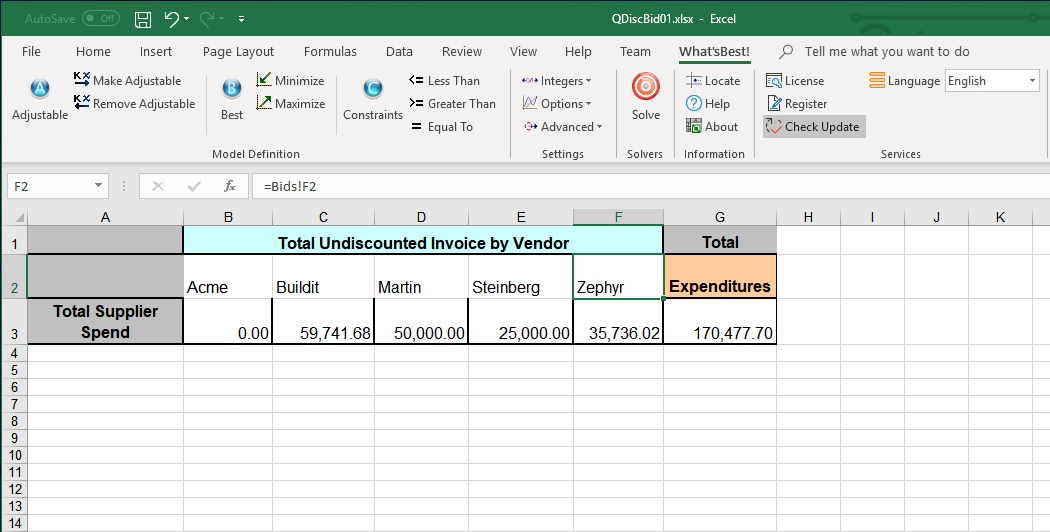Switch to the Formulas tab
This screenshot has height=532, width=1050.
coord(330,52)
